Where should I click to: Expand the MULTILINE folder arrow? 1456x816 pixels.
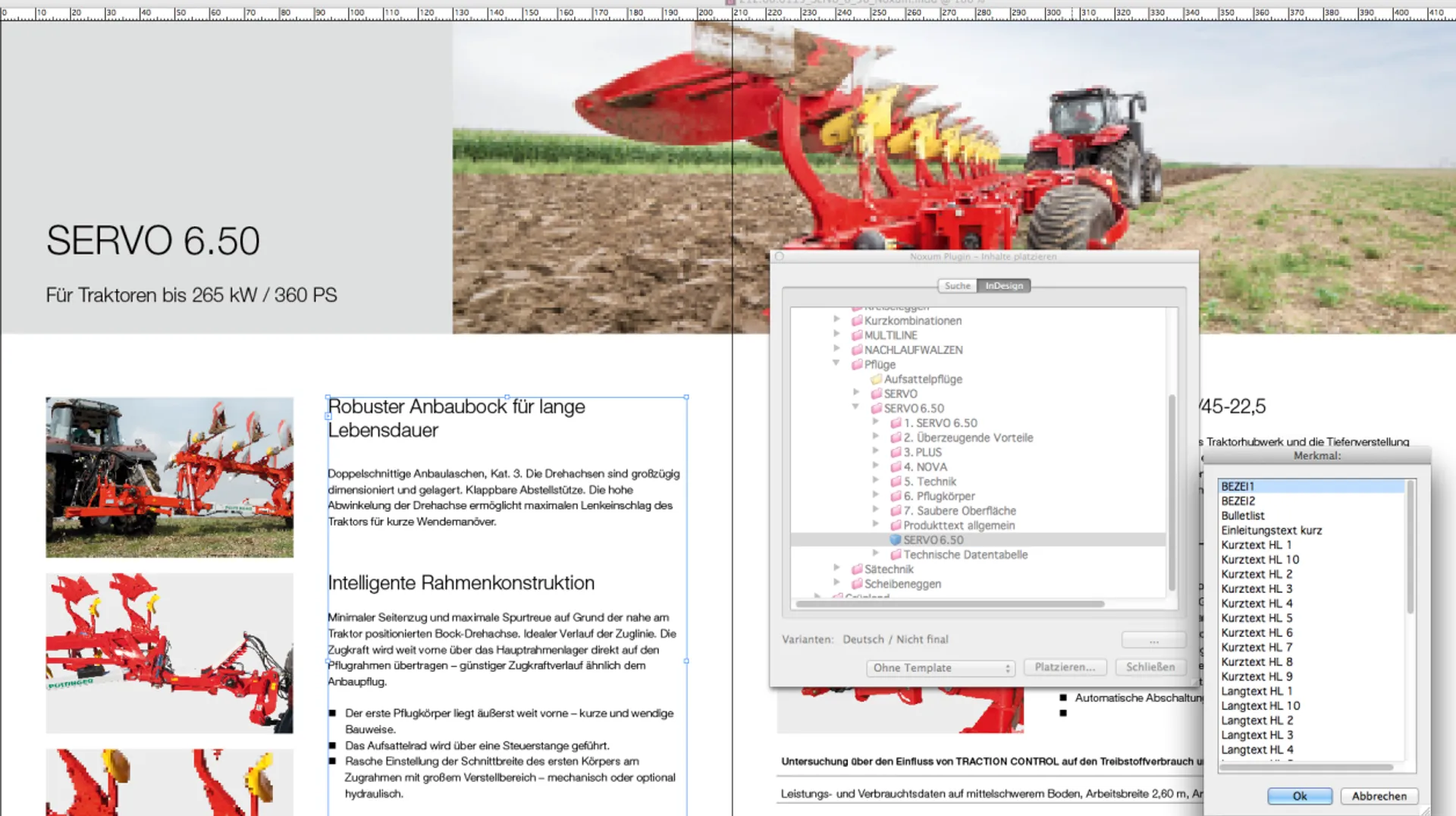(836, 334)
